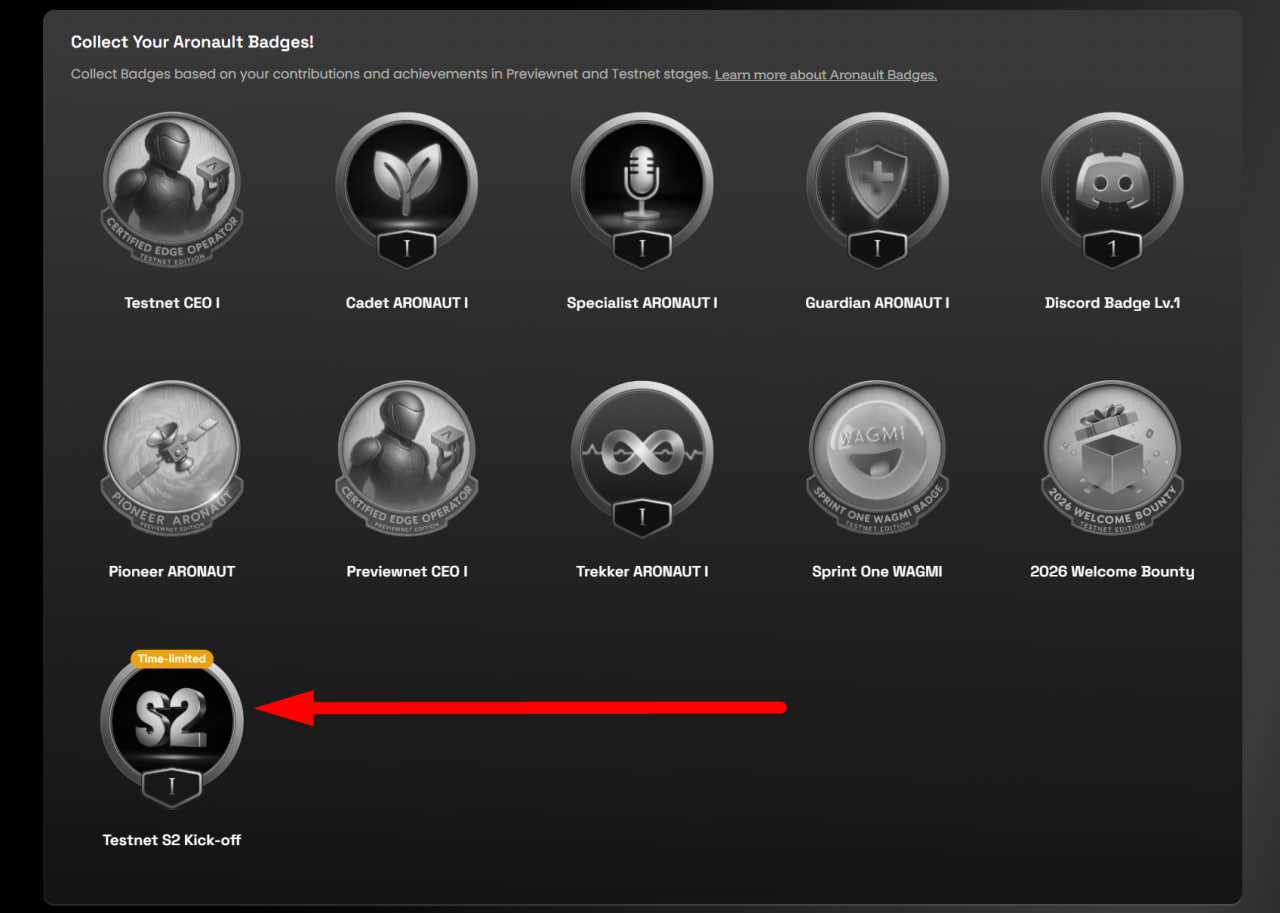
Task: Open Learn more about Aronault Badges link
Action: click(x=825, y=75)
